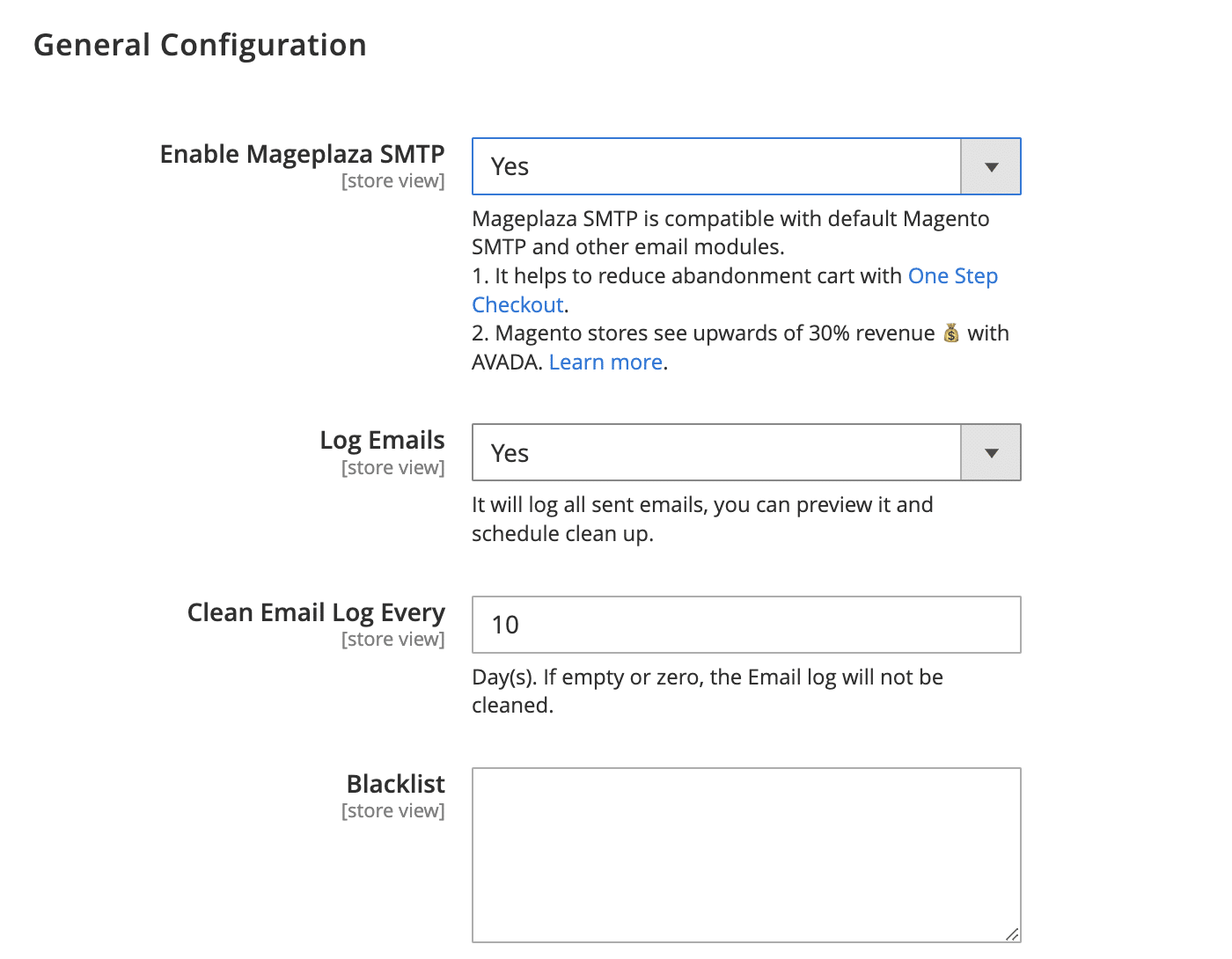This screenshot has width=1232, height=959.
Task: Click the gray arrow button beside the first Yes
Action: click(x=990, y=166)
